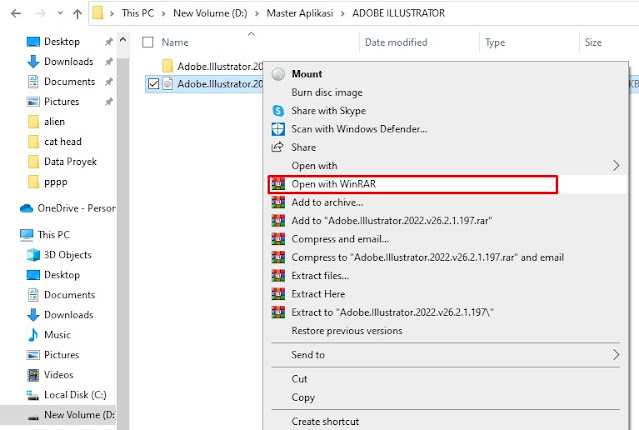Select Open with WinRAR
This screenshot has height=430, width=639.
click(333, 184)
